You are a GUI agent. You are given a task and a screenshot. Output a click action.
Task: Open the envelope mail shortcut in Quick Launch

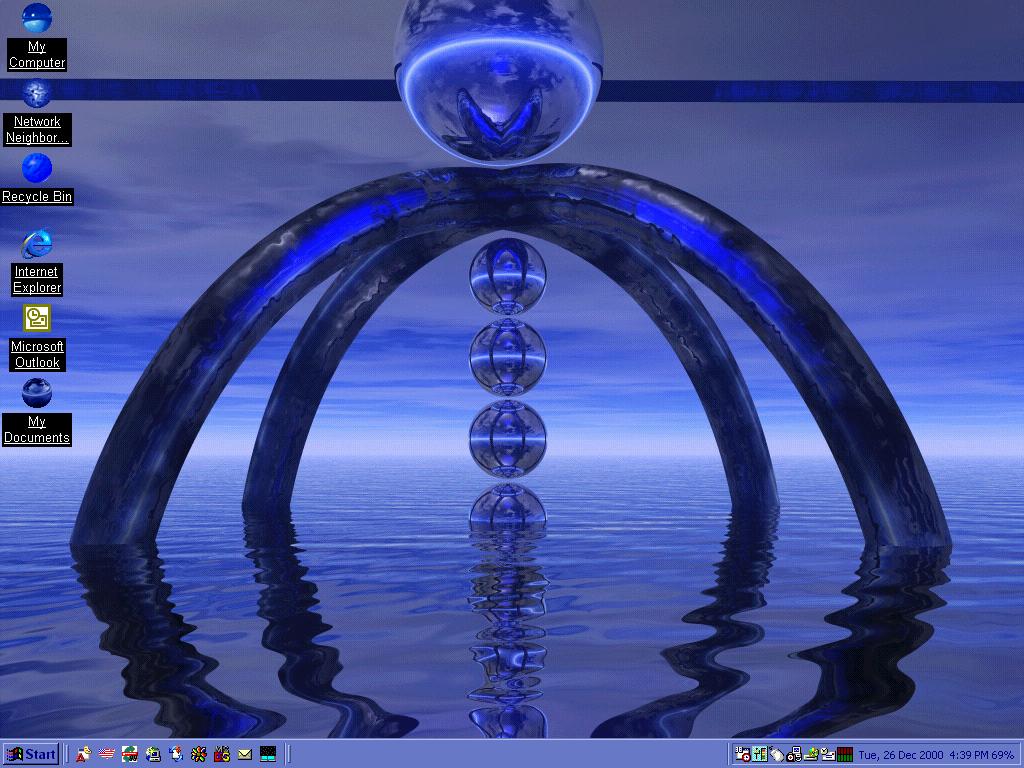245,754
